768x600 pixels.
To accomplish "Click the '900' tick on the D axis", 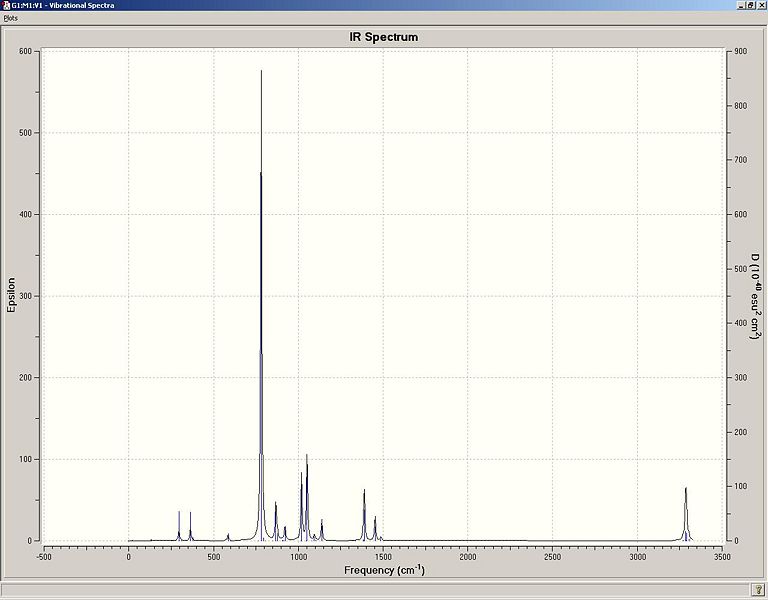I will [x=741, y=51].
